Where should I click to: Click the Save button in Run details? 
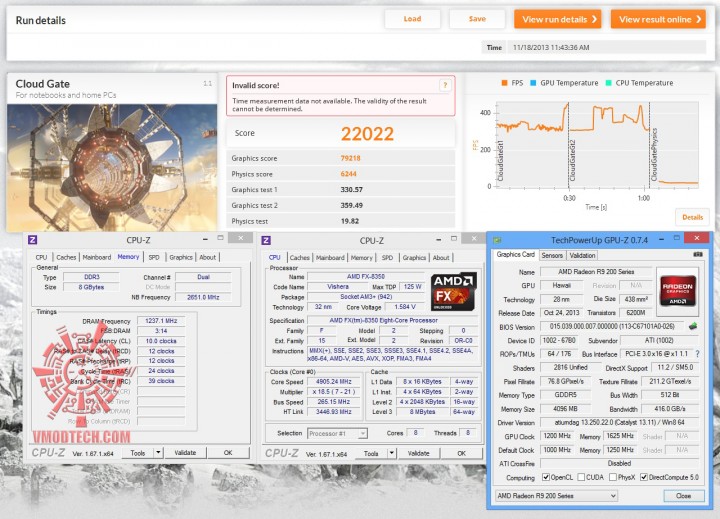(x=477, y=19)
